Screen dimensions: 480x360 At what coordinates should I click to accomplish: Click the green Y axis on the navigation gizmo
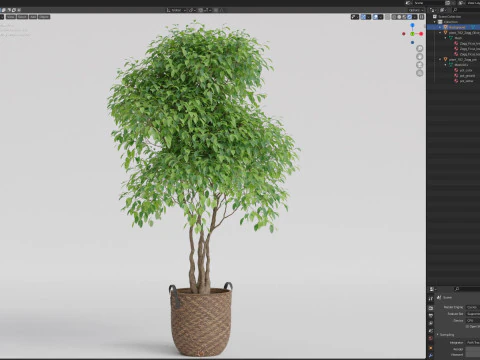(x=412, y=34)
